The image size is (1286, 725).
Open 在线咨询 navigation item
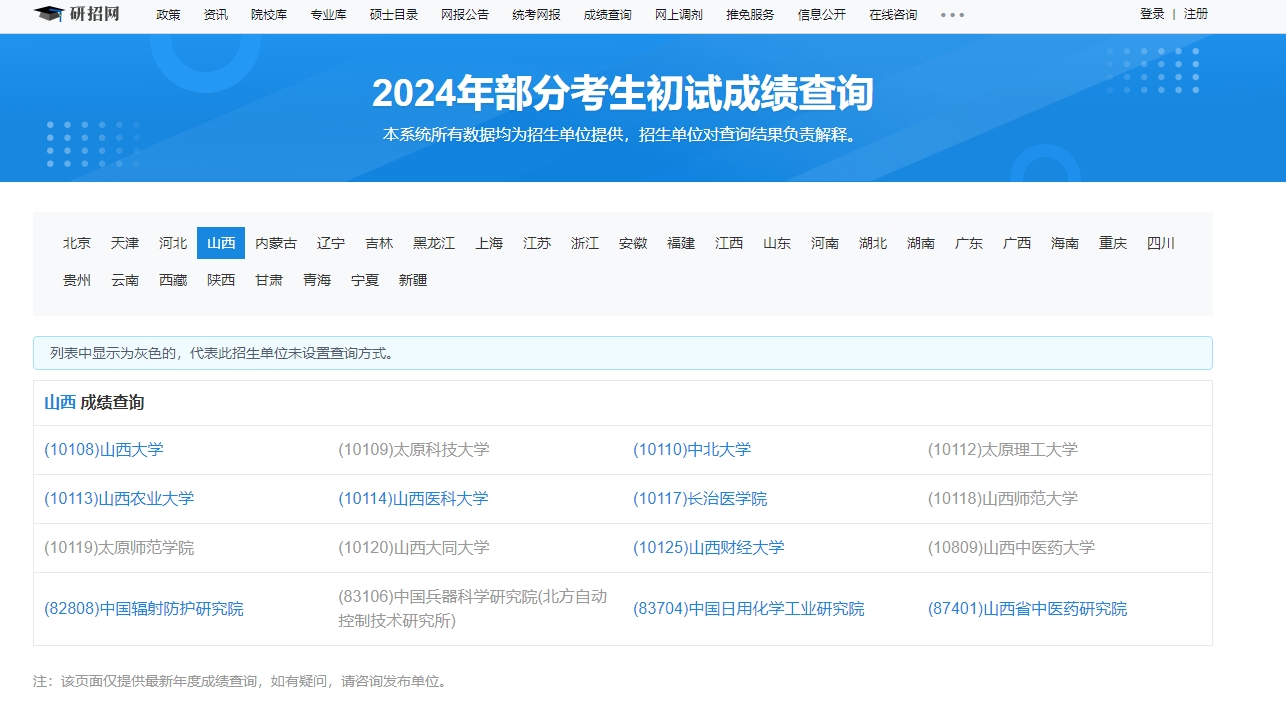point(893,15)
